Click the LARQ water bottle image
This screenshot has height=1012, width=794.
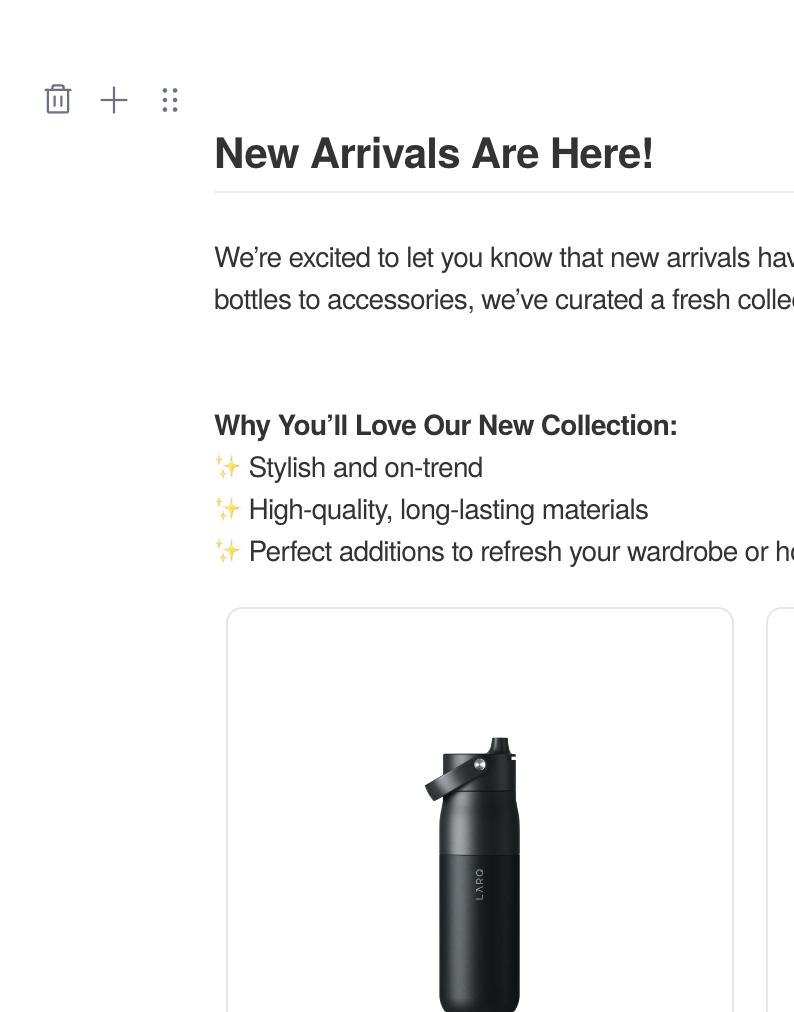pyautogui.click(x=480, y=880)
